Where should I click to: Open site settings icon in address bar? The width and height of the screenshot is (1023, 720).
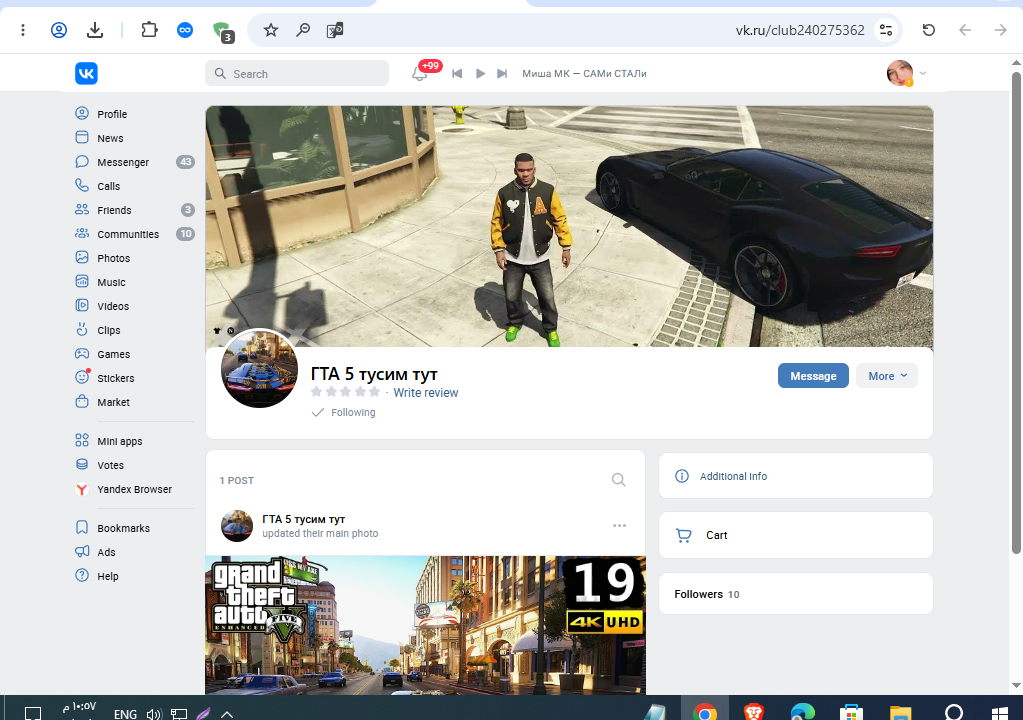click(x=886, y=30)
